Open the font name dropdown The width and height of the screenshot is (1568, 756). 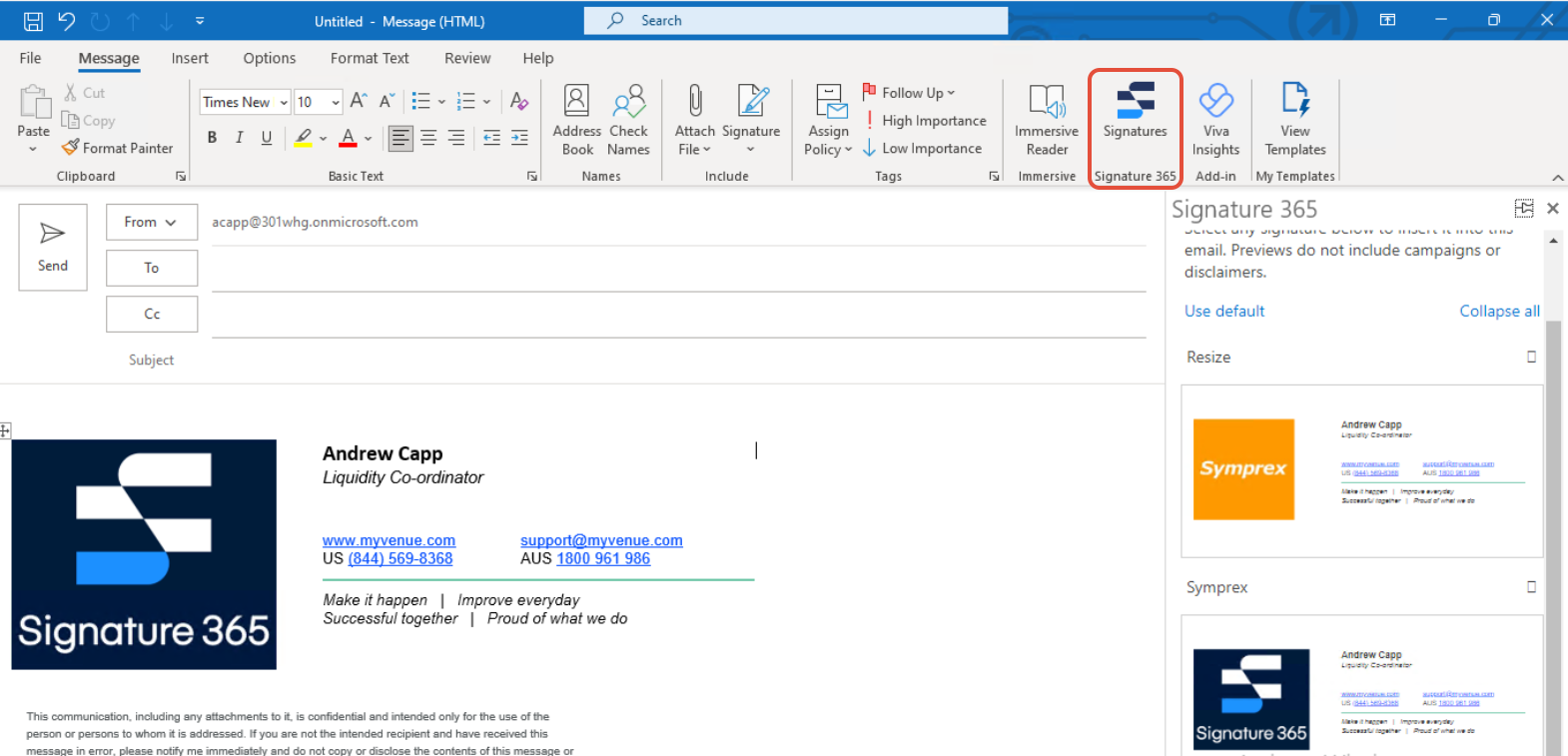pos(285,102)
